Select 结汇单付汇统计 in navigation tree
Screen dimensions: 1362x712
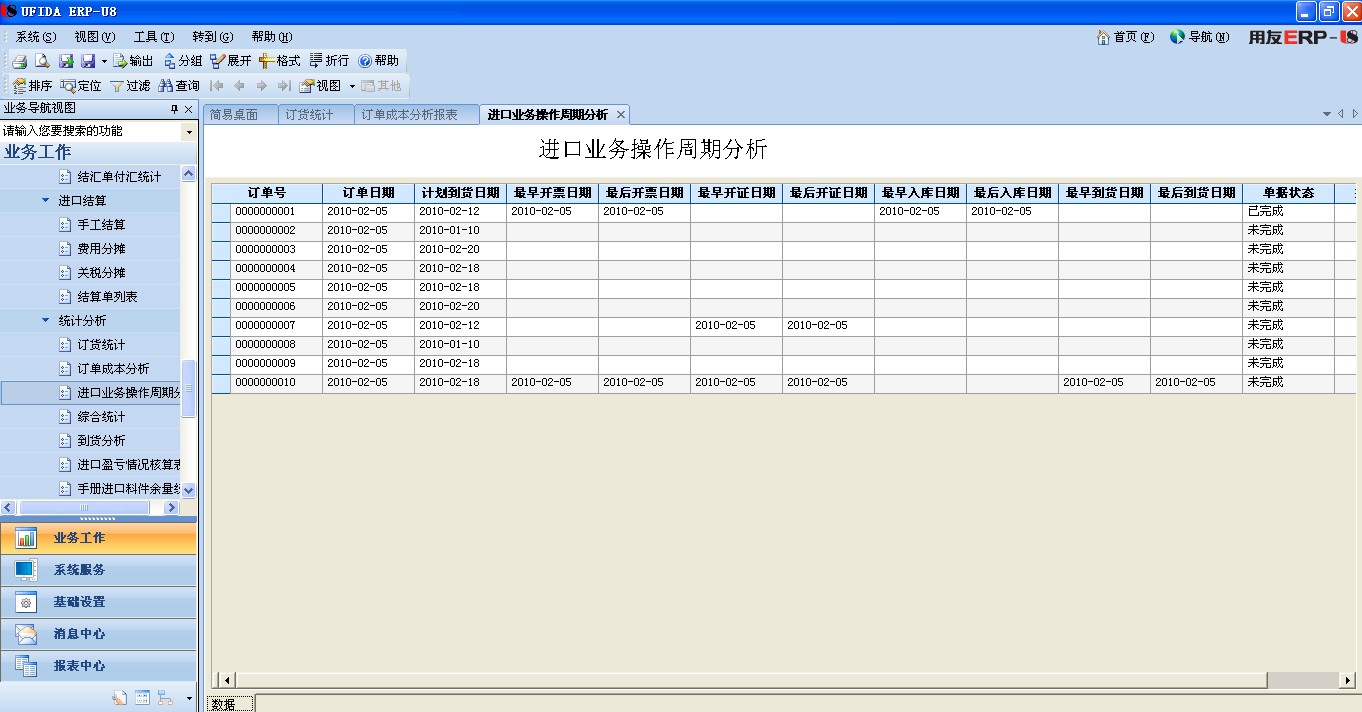(119, 177)
